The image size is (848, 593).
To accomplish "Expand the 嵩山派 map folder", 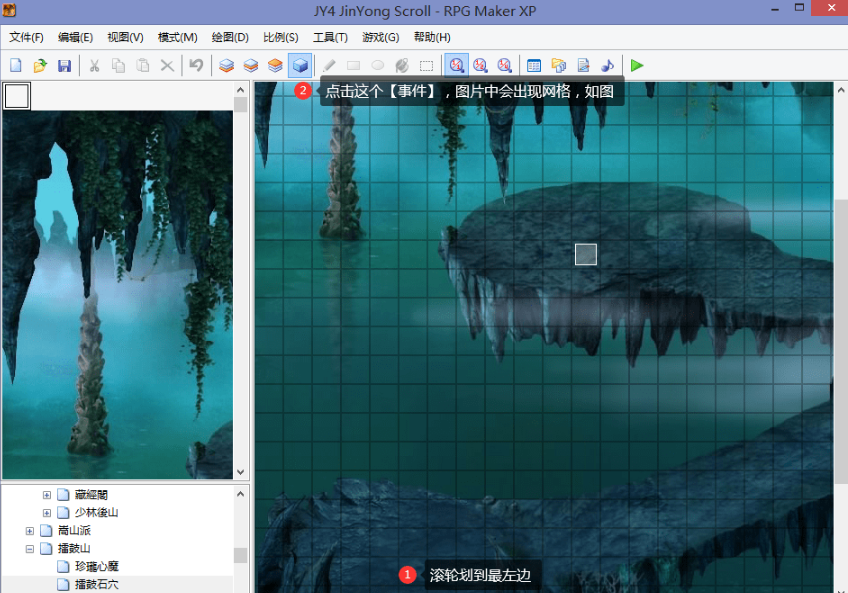I will 30,530.
